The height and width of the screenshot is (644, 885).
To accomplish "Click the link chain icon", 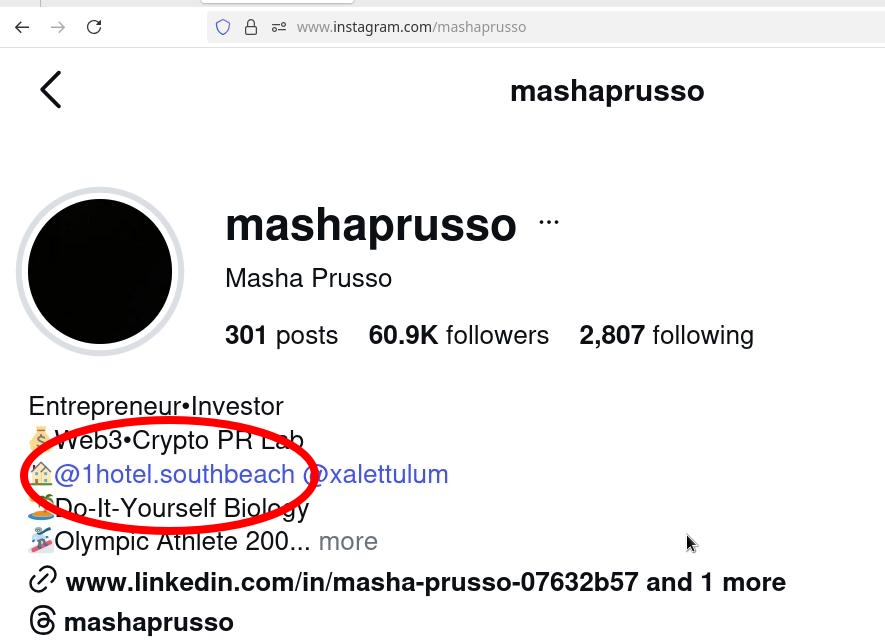I will [43, 580].
